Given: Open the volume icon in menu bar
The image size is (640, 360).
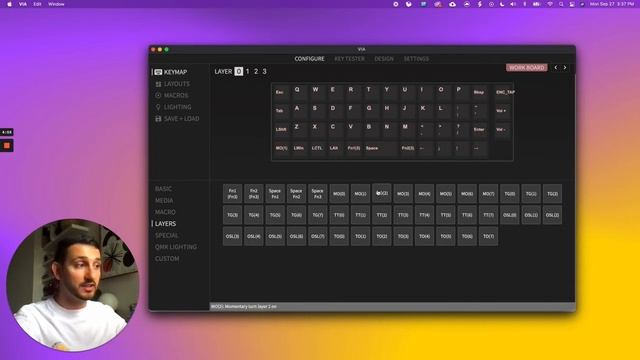Looking at the screenshot, I should (513, 4).
